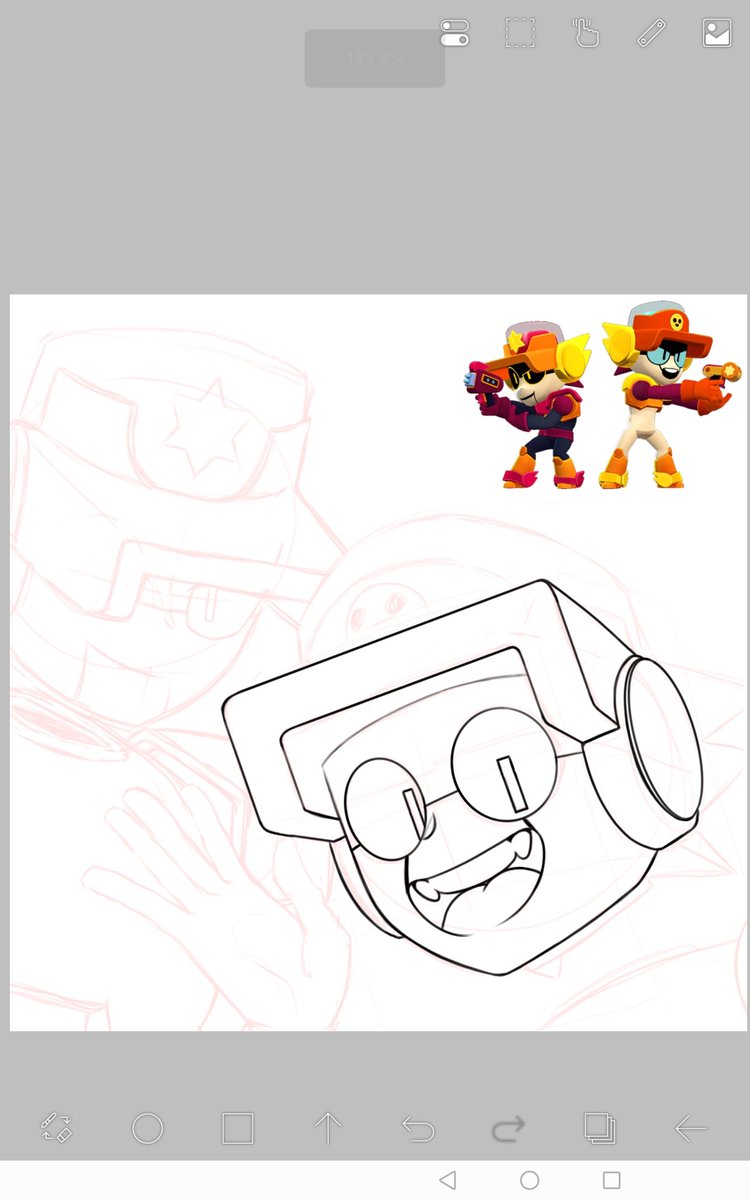Open the stabilizer toggle settings icon
This screenshot has width=750, height=1200.
[x=454, y=33]
